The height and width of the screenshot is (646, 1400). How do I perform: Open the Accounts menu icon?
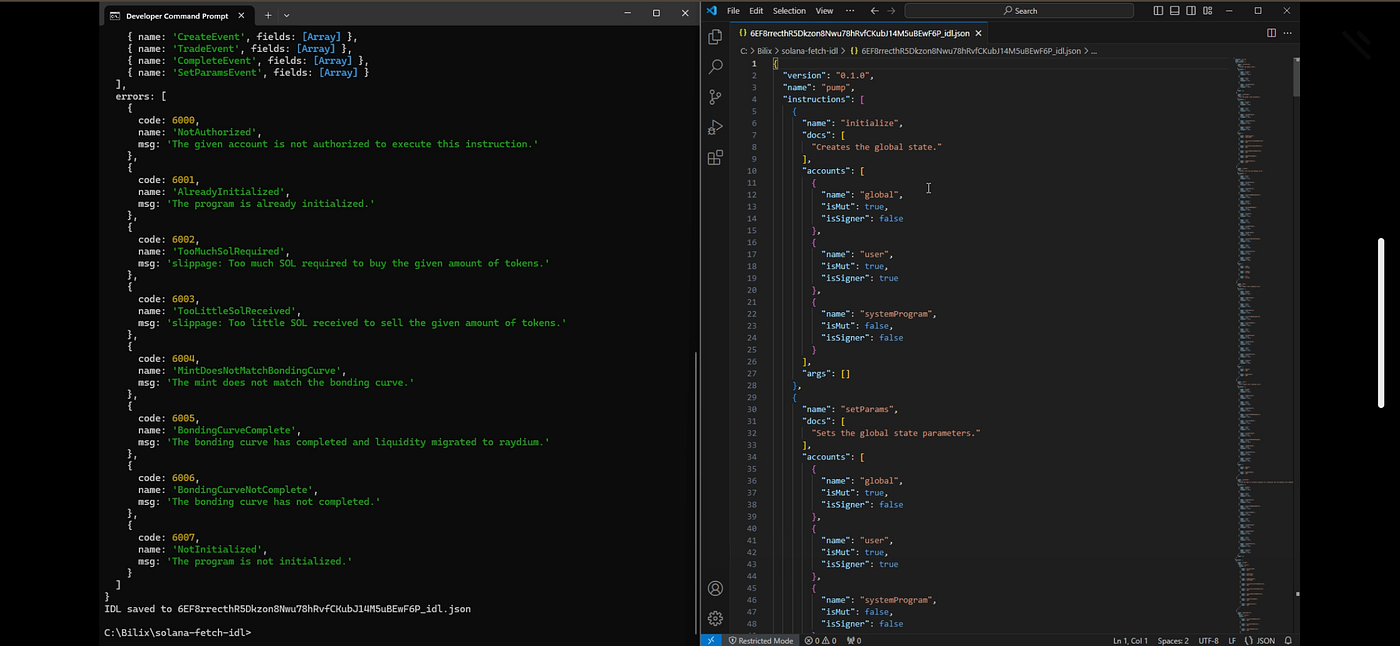[715, 588]
